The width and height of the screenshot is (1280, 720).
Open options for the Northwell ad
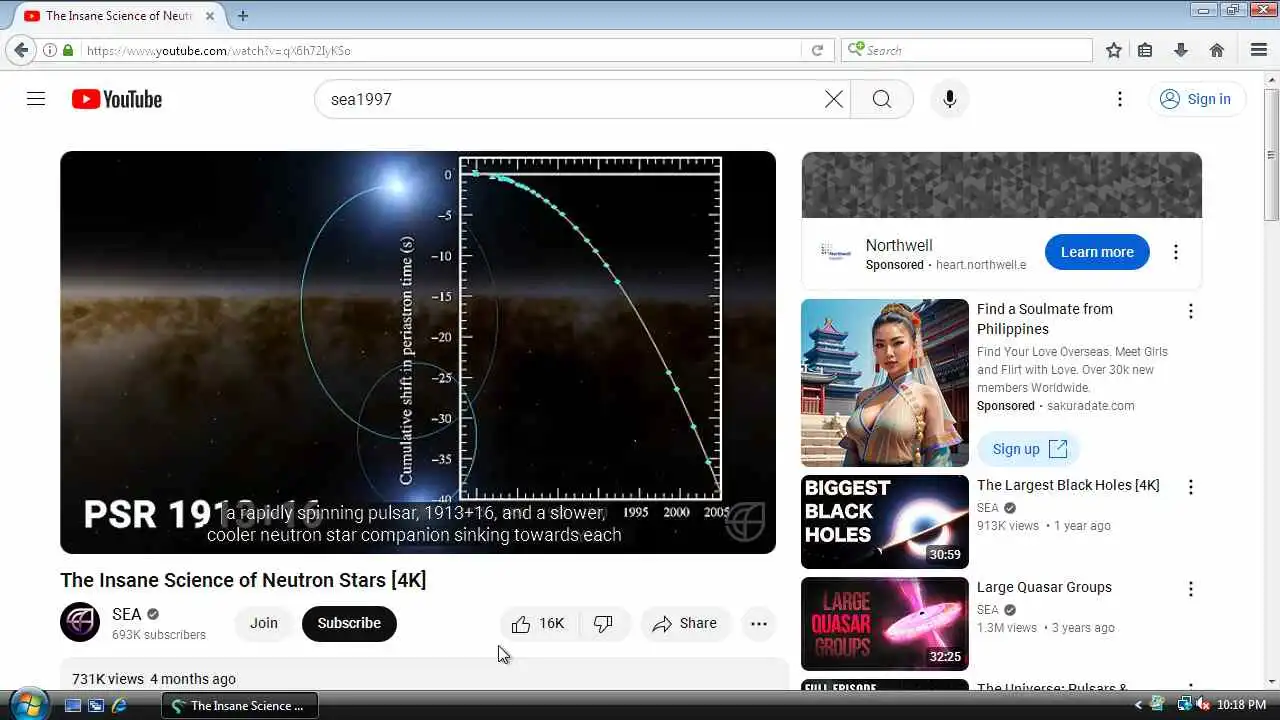[x=1176, y=252]
